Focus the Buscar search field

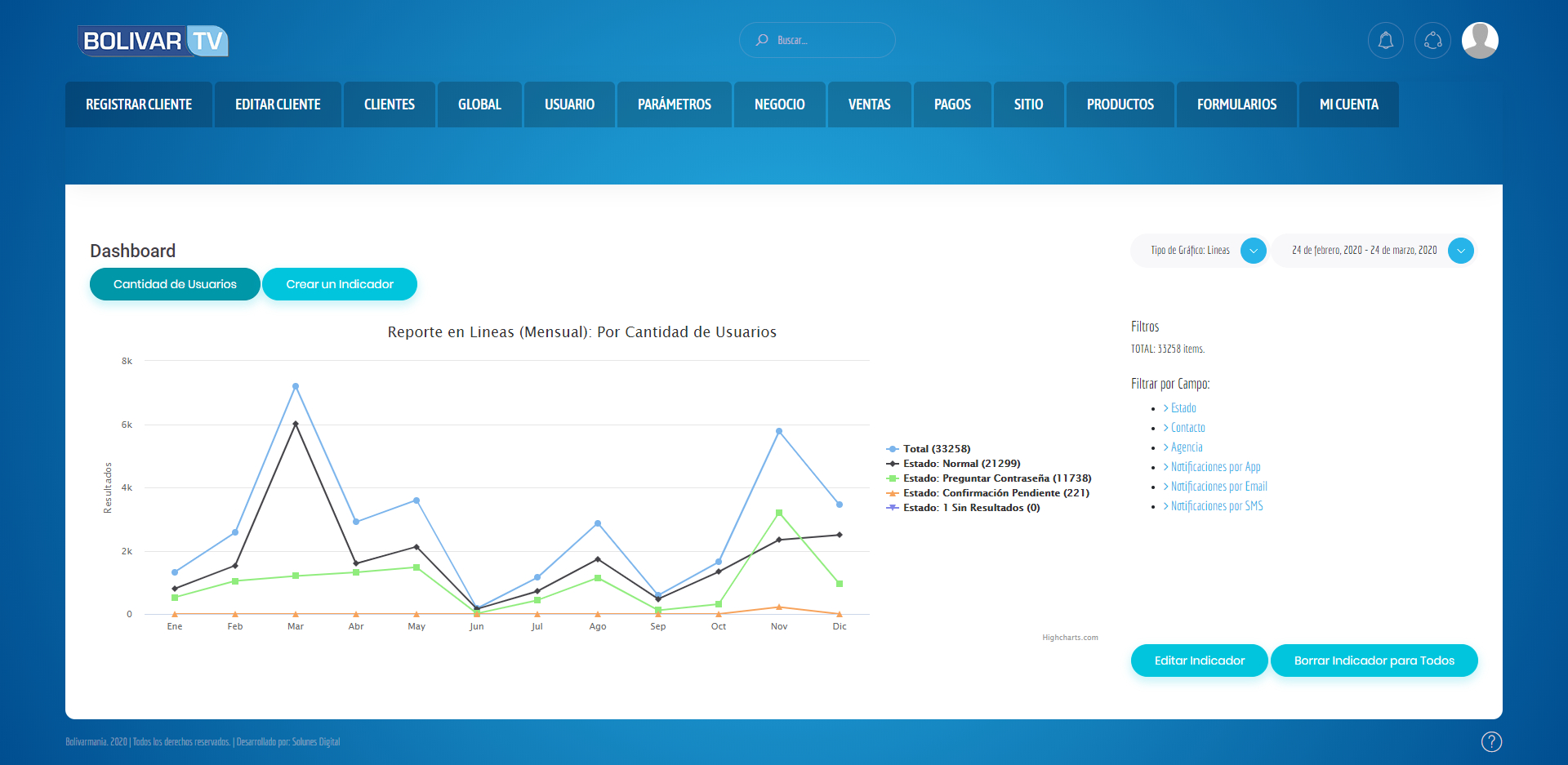817,40
